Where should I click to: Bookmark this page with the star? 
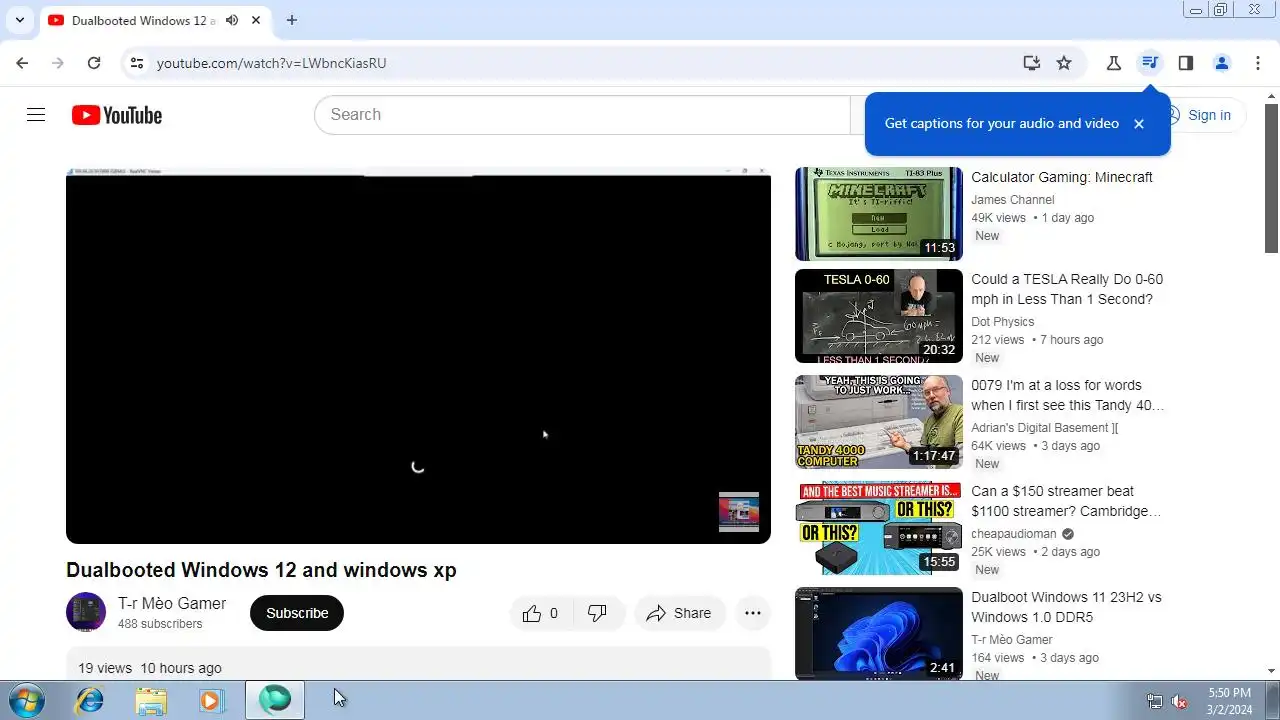[x=1064, y=63]
